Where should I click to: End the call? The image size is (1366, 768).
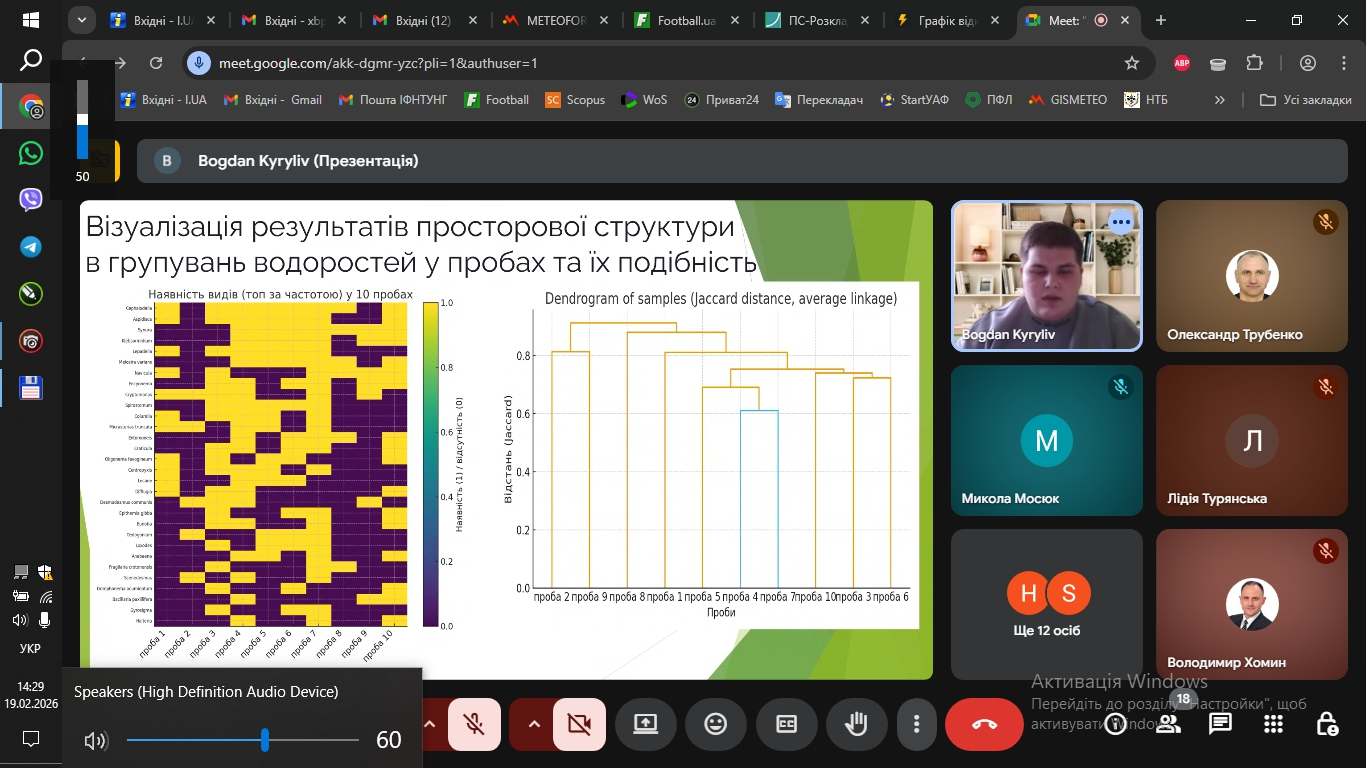(x=983, y=723)
